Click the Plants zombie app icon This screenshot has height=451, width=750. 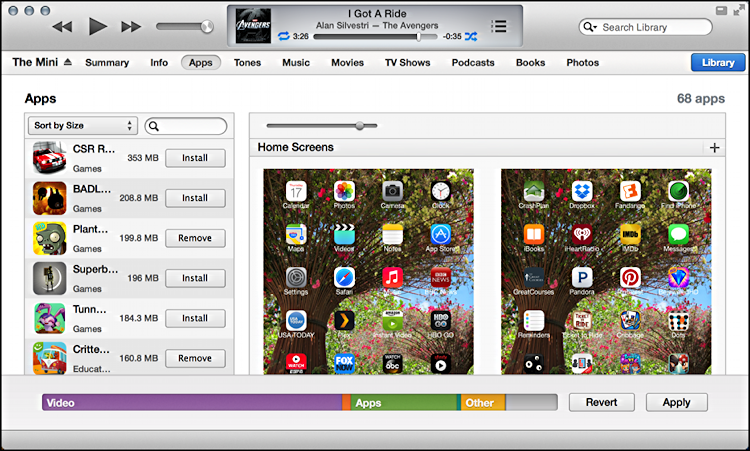point(50,238)
